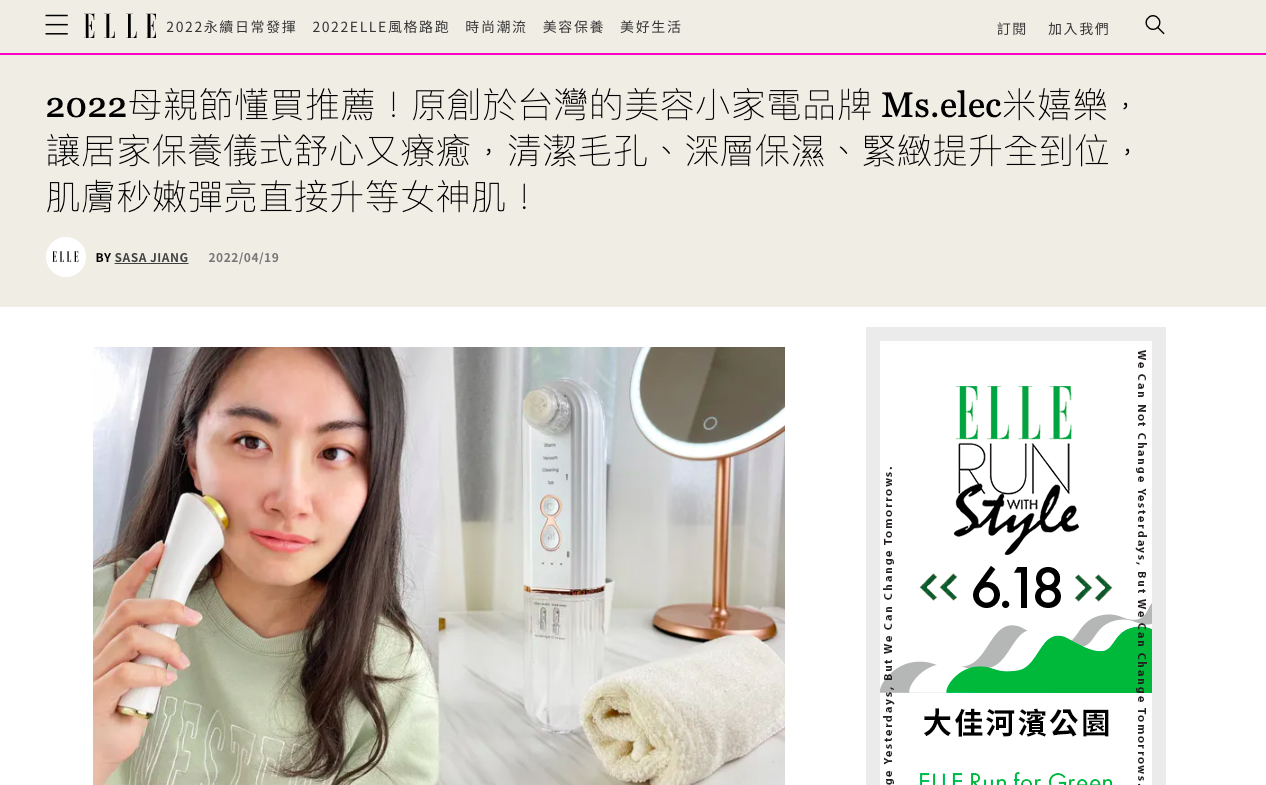Click the 大佳河濱公園 text in ad

pos(1016,723)
